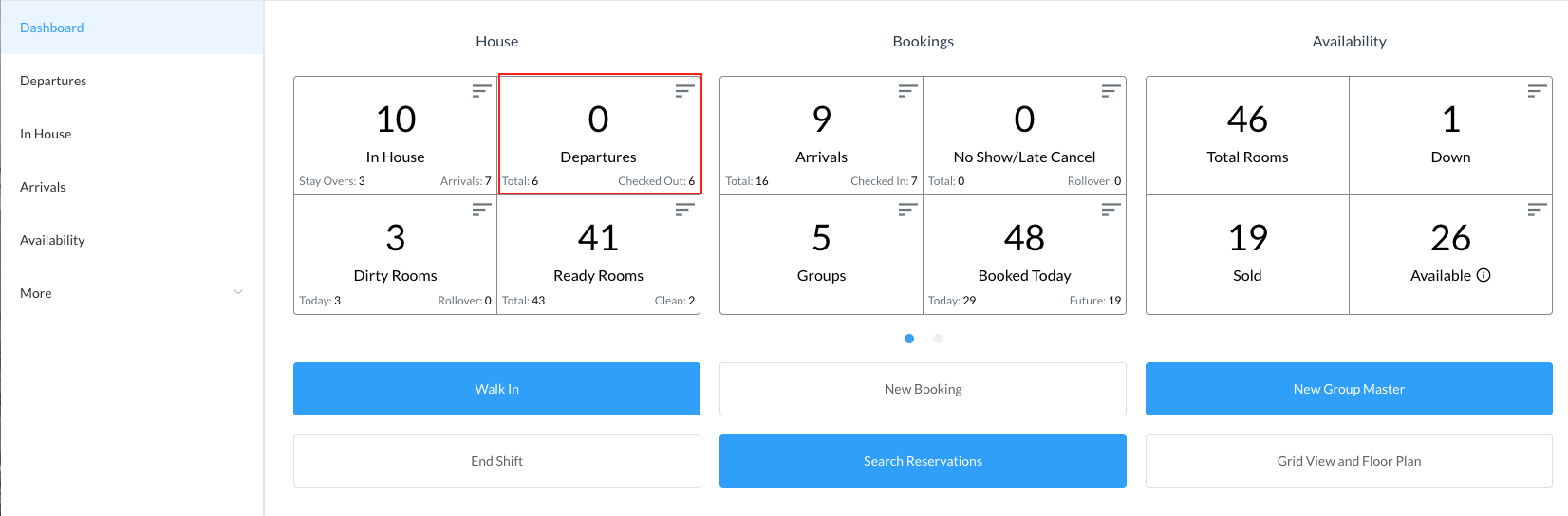Click the Walk In button
The width and height of the screenshot is (1568, 516).
pos(496,389)
